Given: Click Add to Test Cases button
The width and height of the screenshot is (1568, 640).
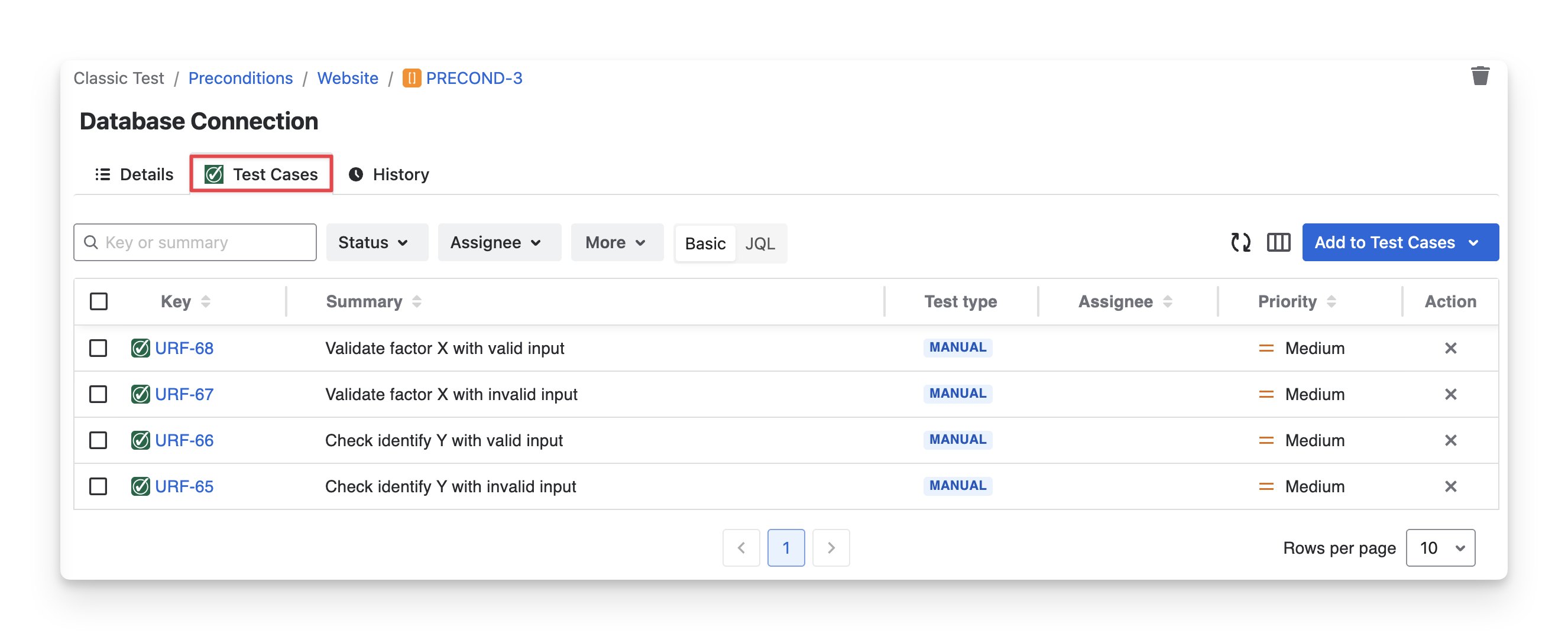Looking at the screenshot, I should click(x=1399, y=243).
